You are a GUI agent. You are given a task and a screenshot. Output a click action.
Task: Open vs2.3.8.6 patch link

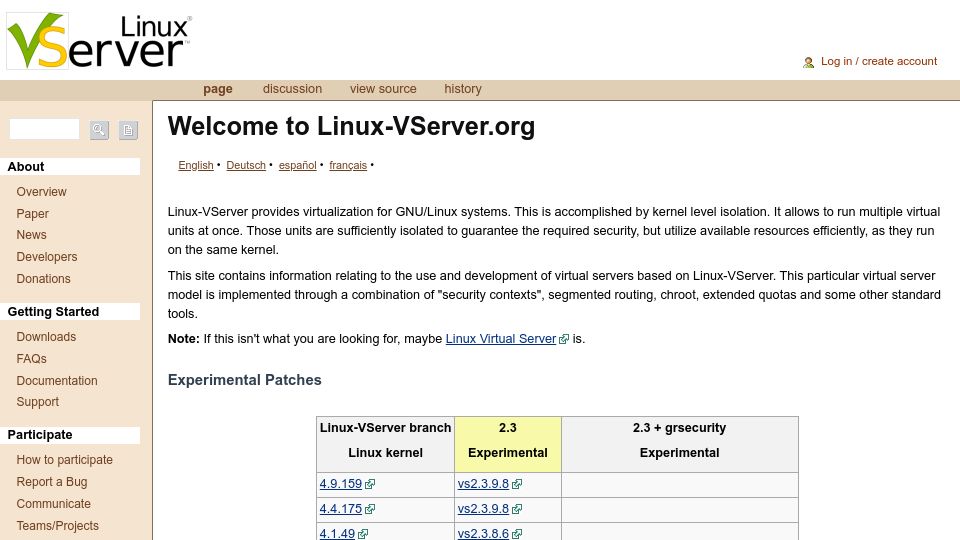(x=483, y=533)
